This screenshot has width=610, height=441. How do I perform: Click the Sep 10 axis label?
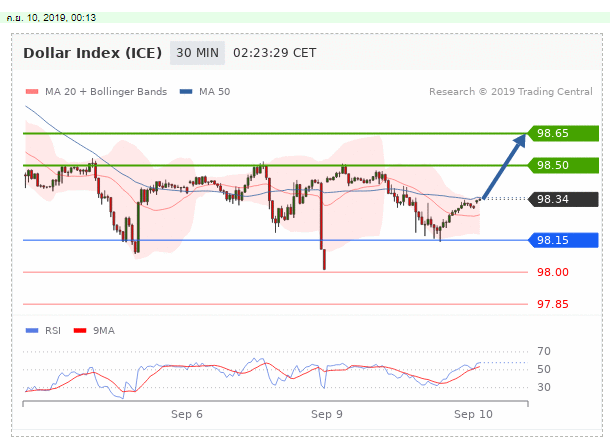coord(473,414)
